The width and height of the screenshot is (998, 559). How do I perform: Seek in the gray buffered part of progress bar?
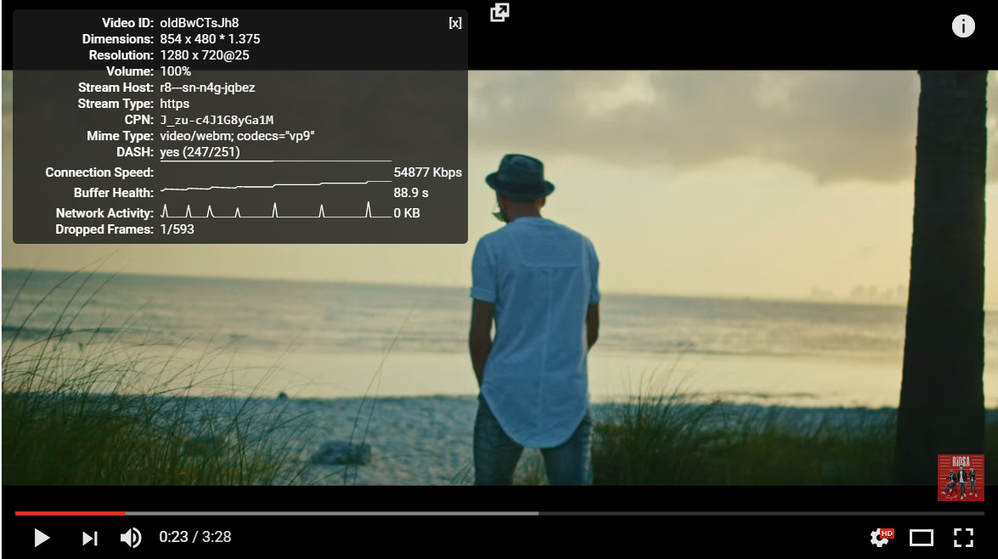(x=330, y=513)
